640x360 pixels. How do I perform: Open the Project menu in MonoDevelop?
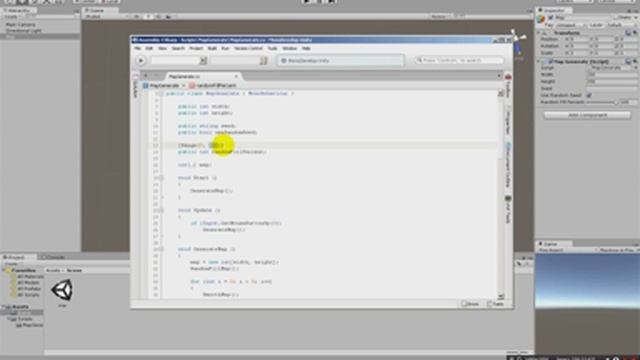(196, 48)
